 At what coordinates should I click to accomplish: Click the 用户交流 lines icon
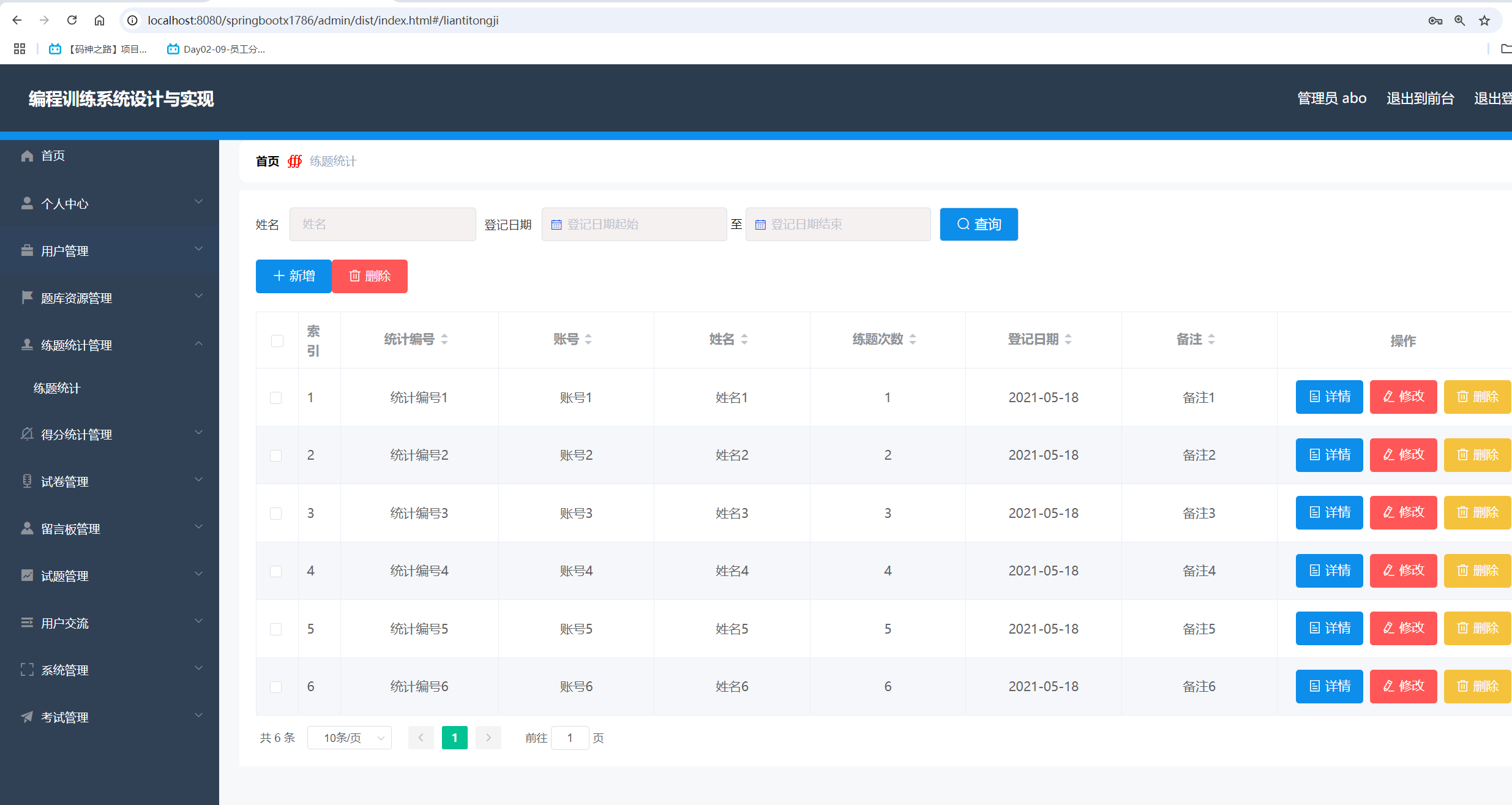[x=27, y=623]
